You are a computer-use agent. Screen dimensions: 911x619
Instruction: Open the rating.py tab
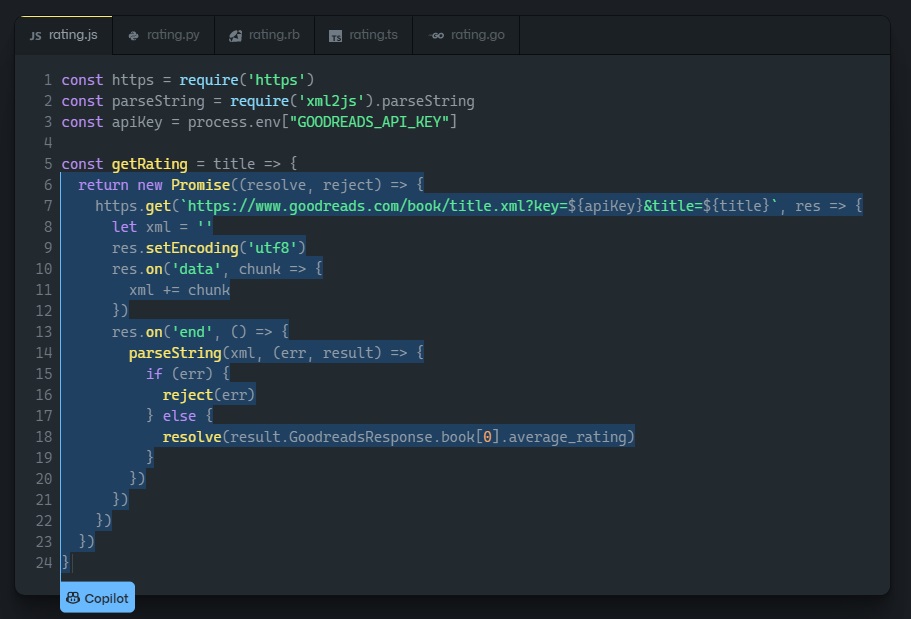pos(163,35)
